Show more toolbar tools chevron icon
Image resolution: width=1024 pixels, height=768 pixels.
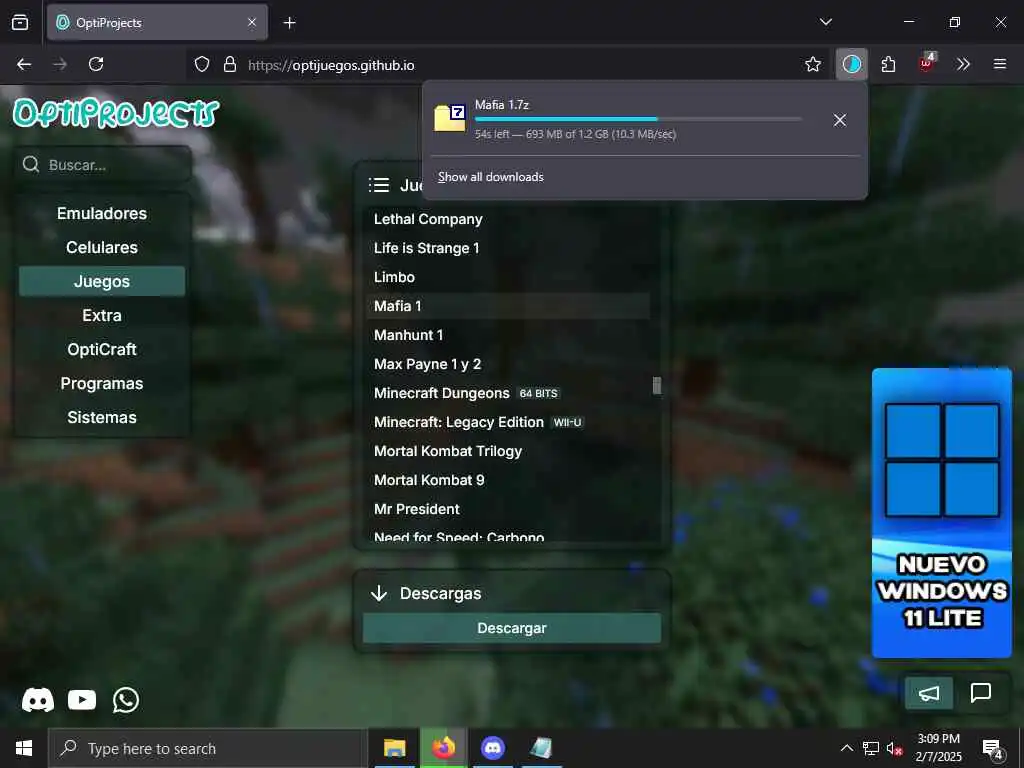963,64
